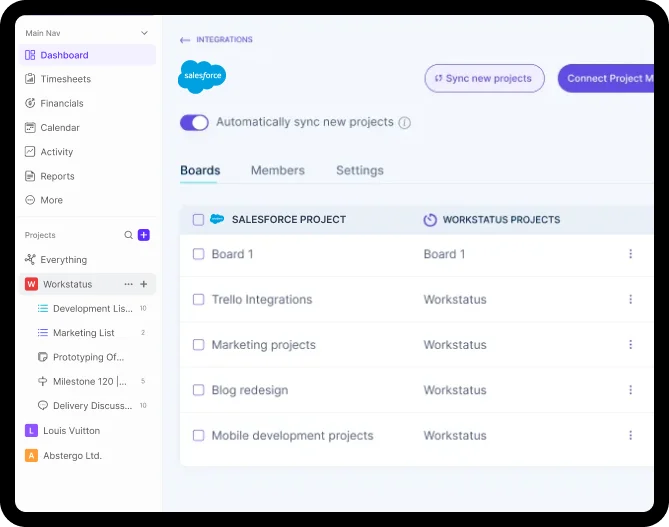
Task: Open the Calendar nav item
Action: point(60,128)
